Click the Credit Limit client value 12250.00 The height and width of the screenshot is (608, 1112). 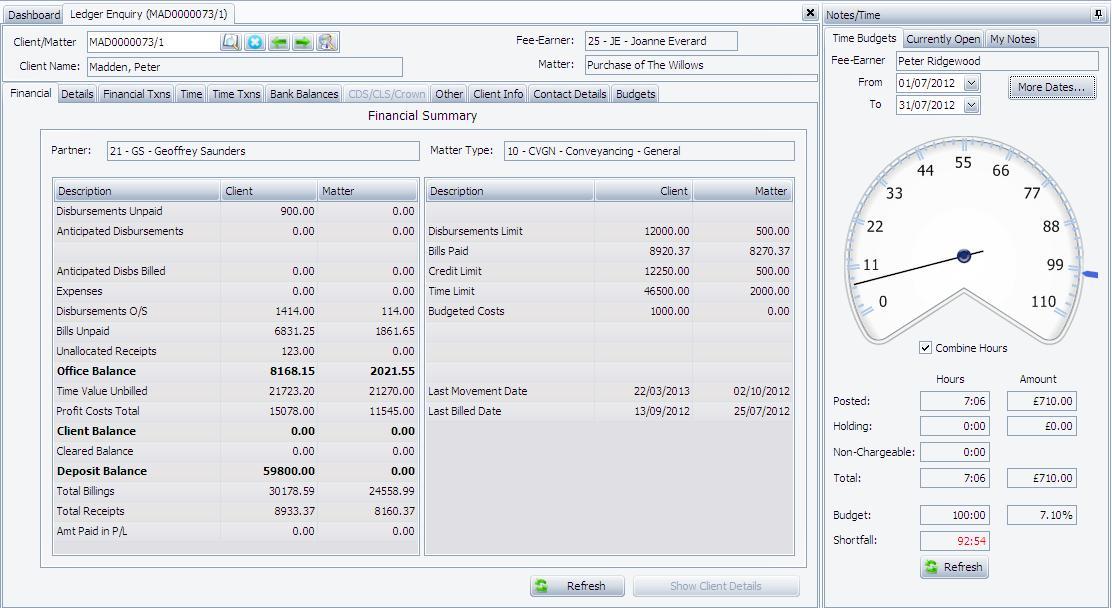point(666,271)
